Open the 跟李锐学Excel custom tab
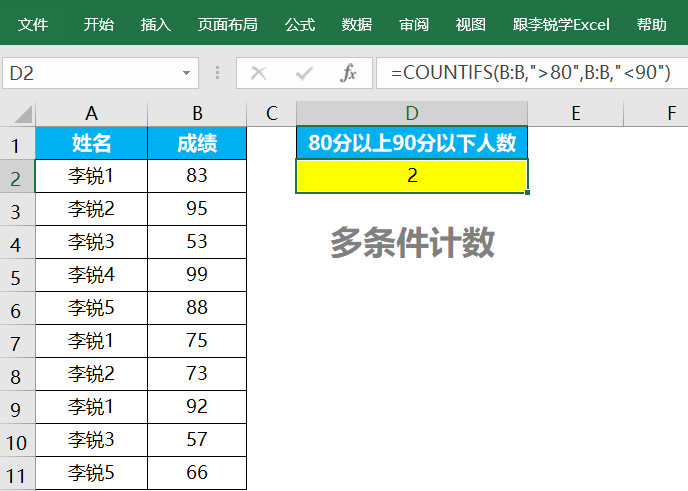This screenshot has width=688, height=491. pyautogui.click(x=561, y=24)
